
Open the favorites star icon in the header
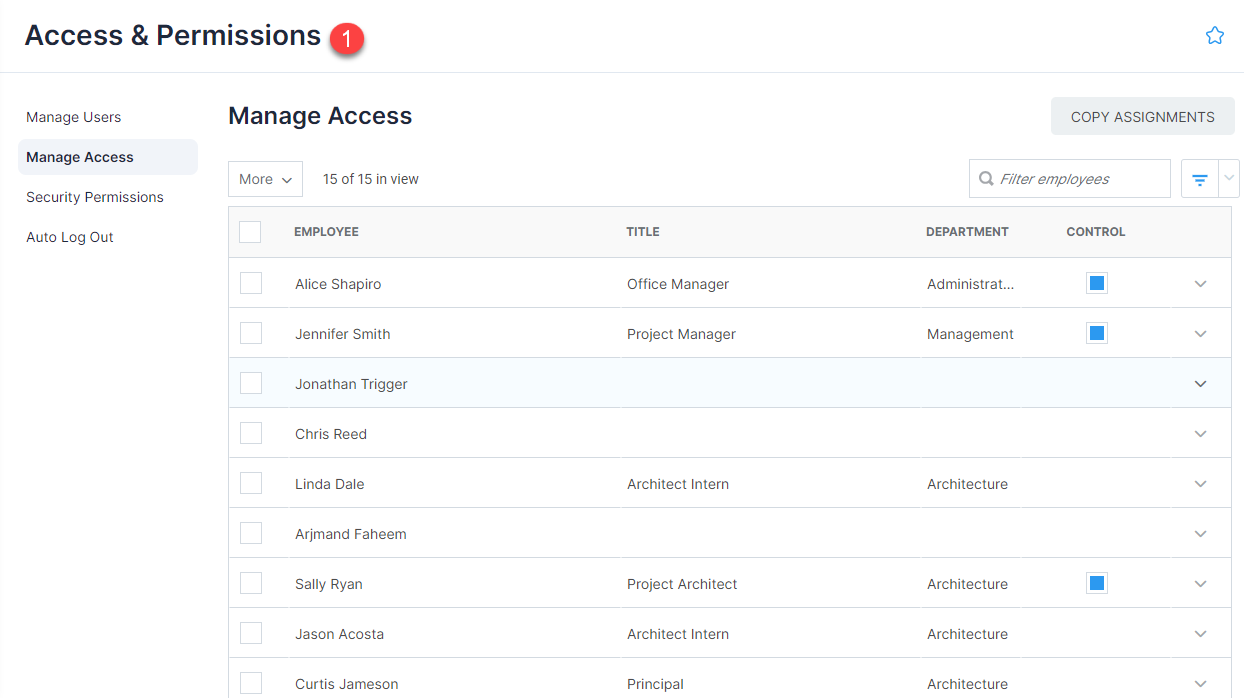(x=1214, y=34)
